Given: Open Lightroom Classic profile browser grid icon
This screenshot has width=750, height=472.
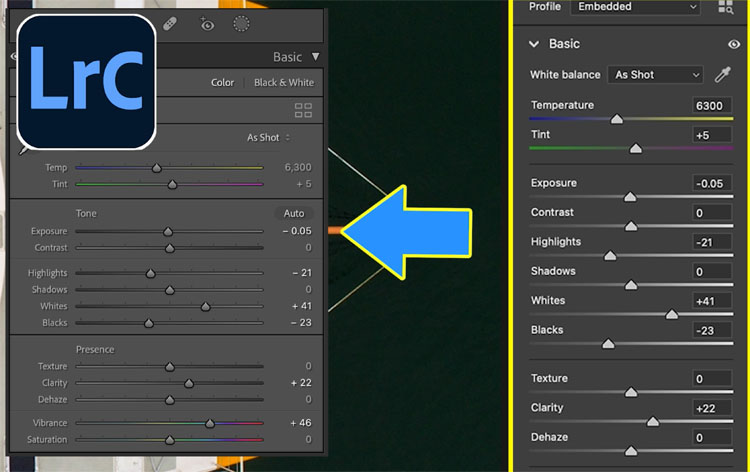Looking at the screenshot, I should point(303,110).
